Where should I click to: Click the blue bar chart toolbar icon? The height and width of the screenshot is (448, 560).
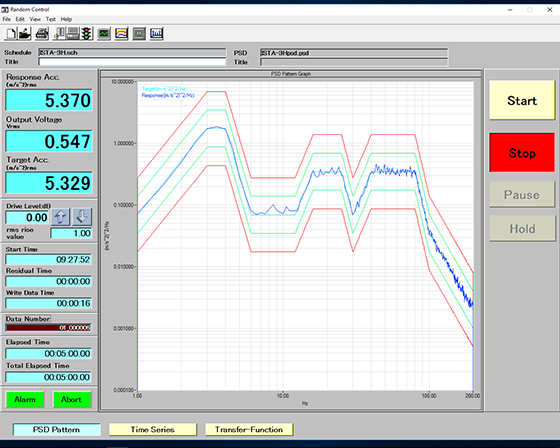(156, 34)
